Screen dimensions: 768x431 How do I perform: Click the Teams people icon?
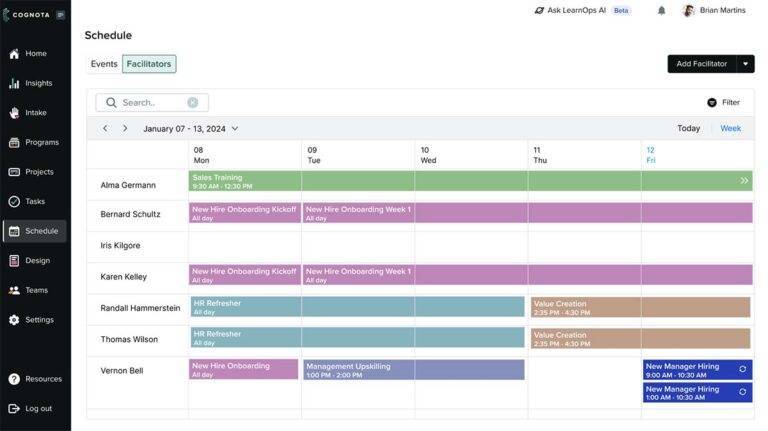click(14, 290)
